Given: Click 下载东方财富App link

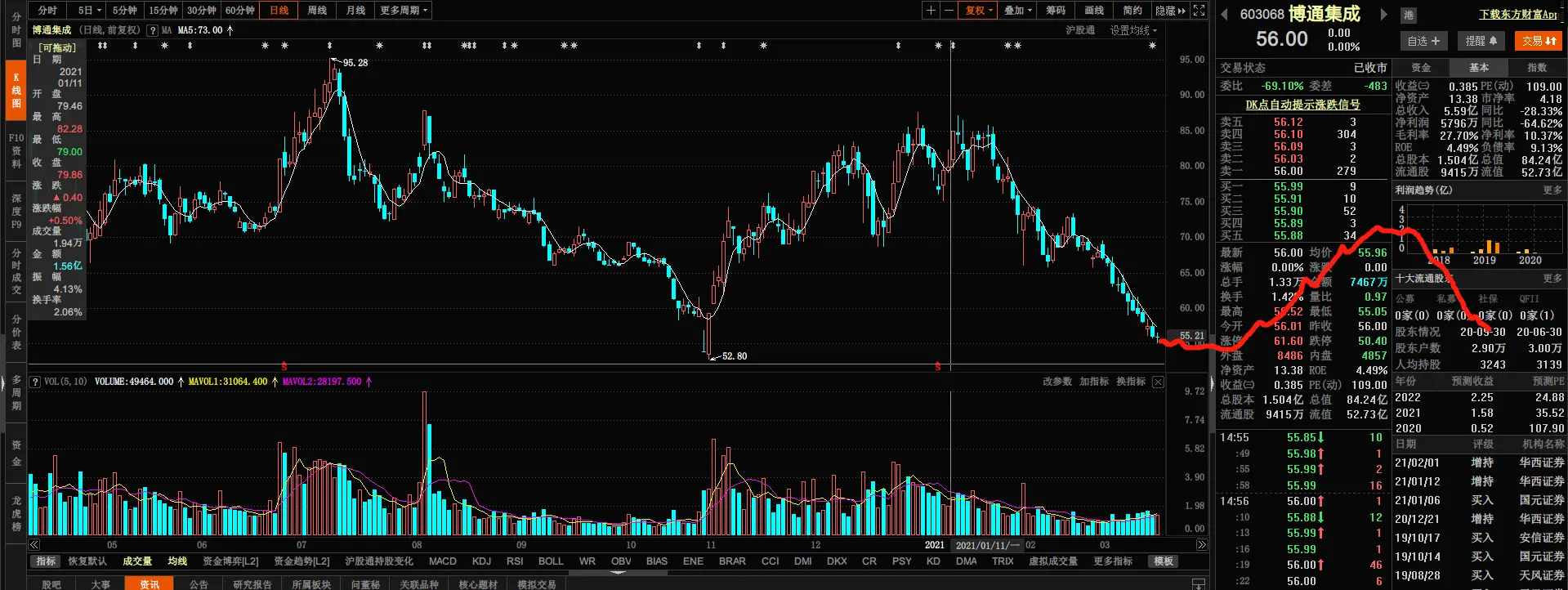Looking at the screenshot, I should (x=1518, y=14).
